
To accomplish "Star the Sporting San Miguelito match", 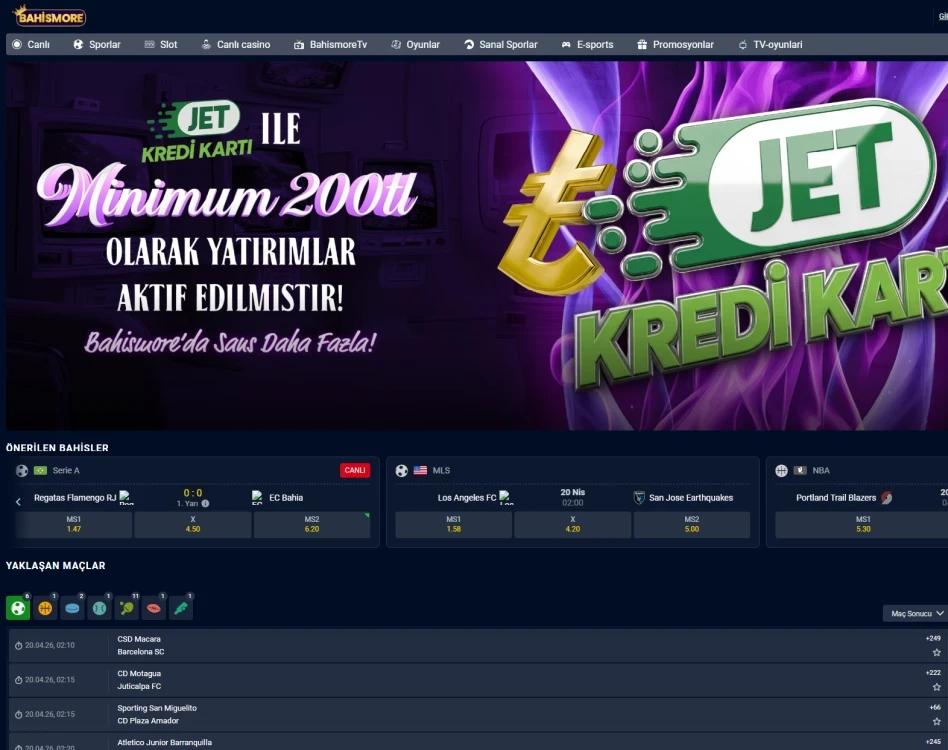I will click(937, 721).
